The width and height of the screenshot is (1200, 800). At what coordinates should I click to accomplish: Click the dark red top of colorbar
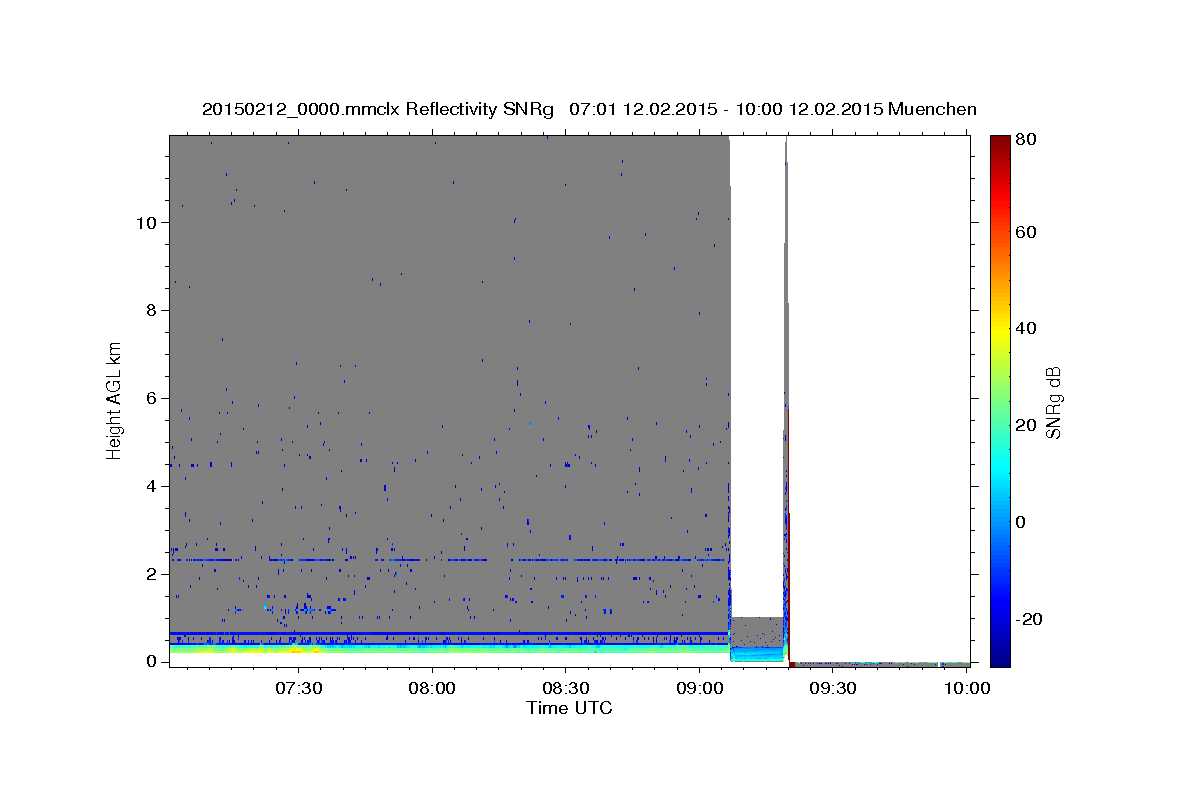coord(1000,145)
